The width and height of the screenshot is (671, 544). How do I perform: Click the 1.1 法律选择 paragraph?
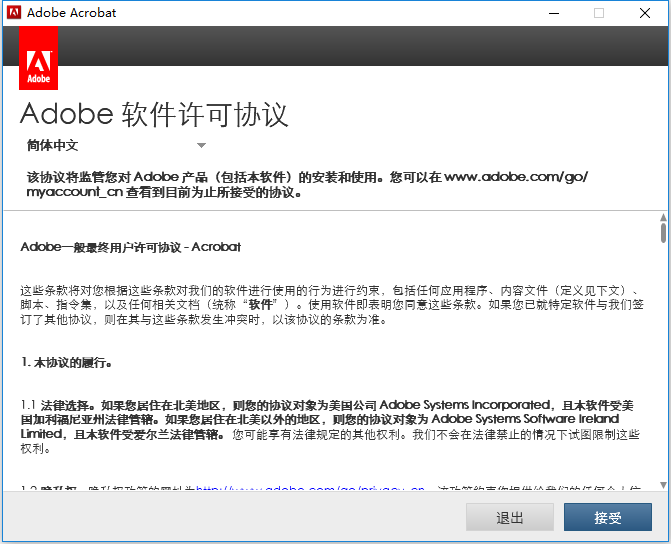click(x=330, y=426)
